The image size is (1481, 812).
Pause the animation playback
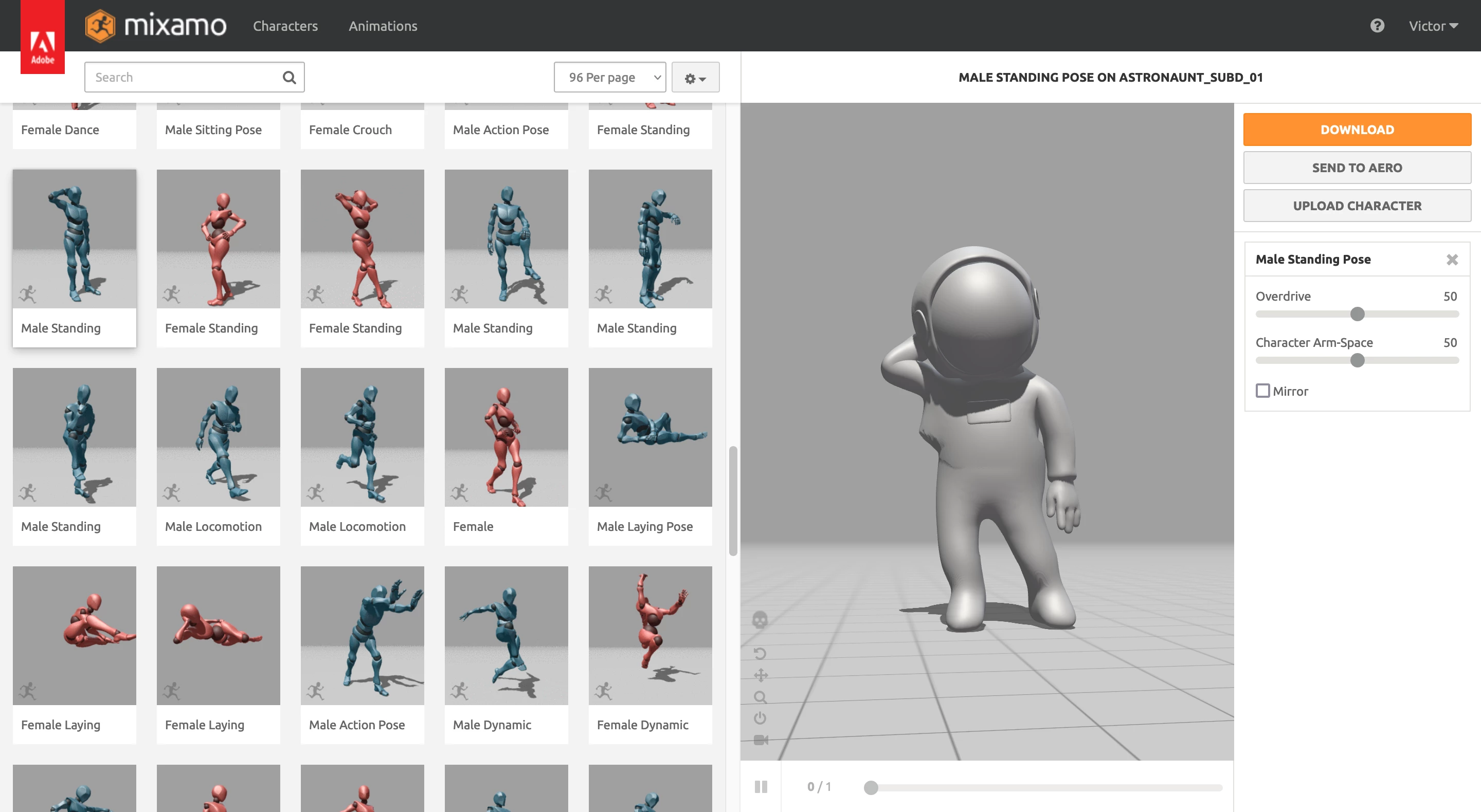pos(761,787)
